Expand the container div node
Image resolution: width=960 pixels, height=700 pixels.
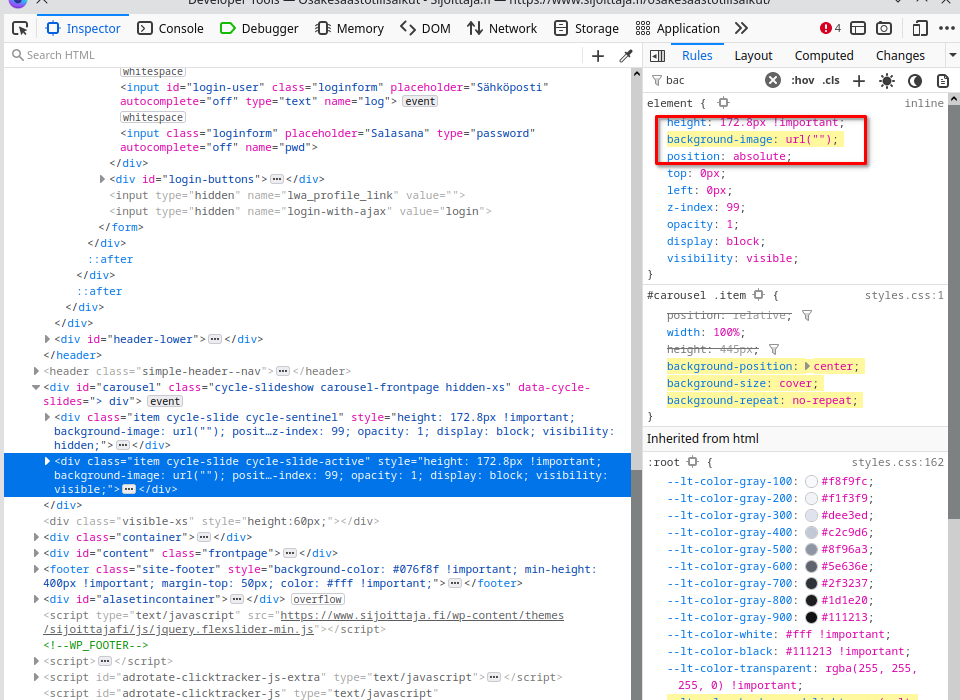36,537
